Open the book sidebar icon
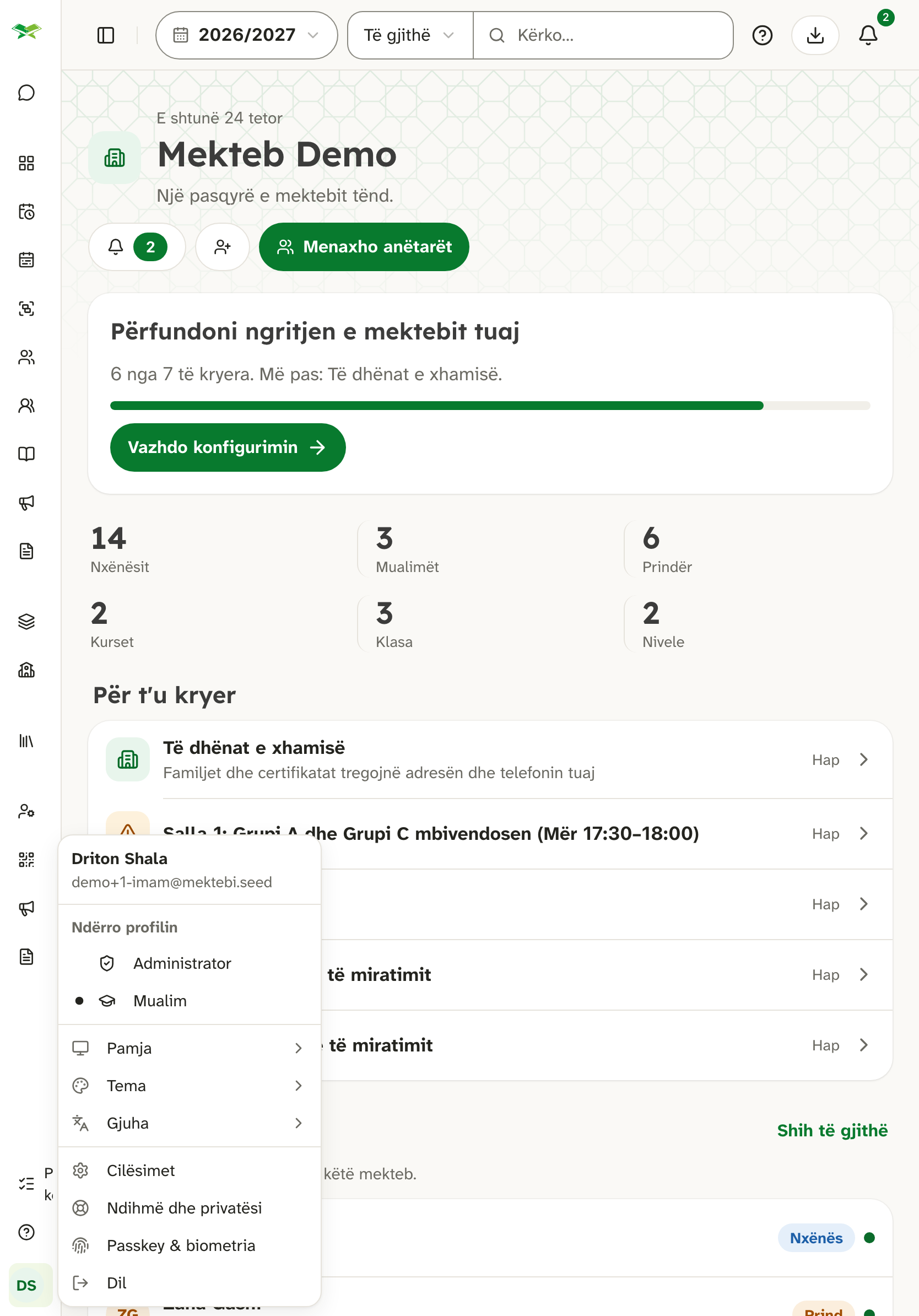Viewport: 919px width, 1316px height. pos(26,454)
